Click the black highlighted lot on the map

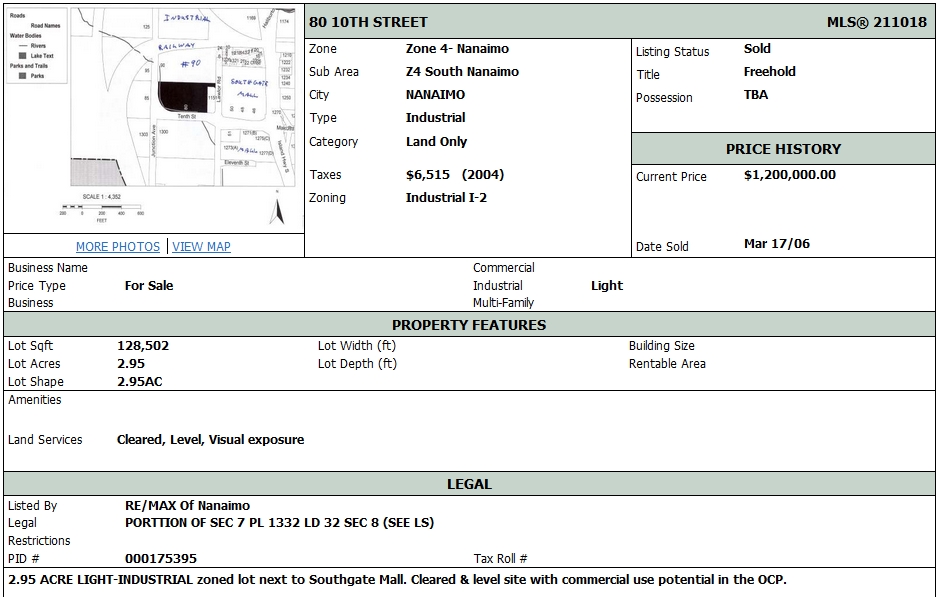tap(186, 97)
